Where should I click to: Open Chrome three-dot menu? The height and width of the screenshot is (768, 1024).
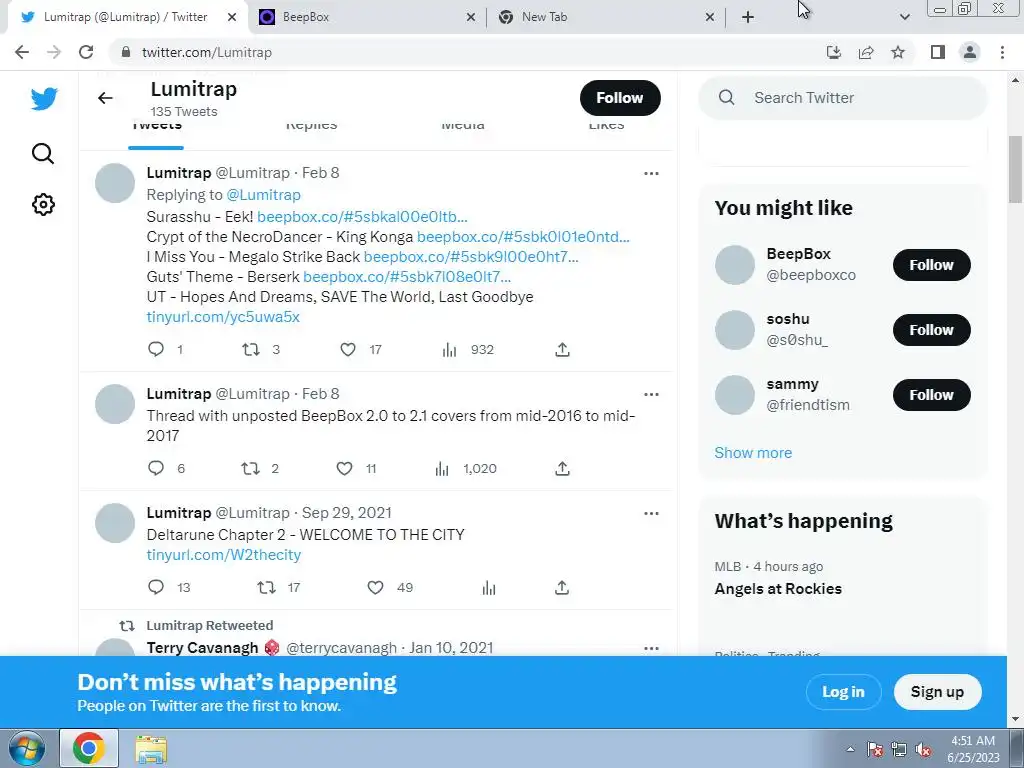1002,52
